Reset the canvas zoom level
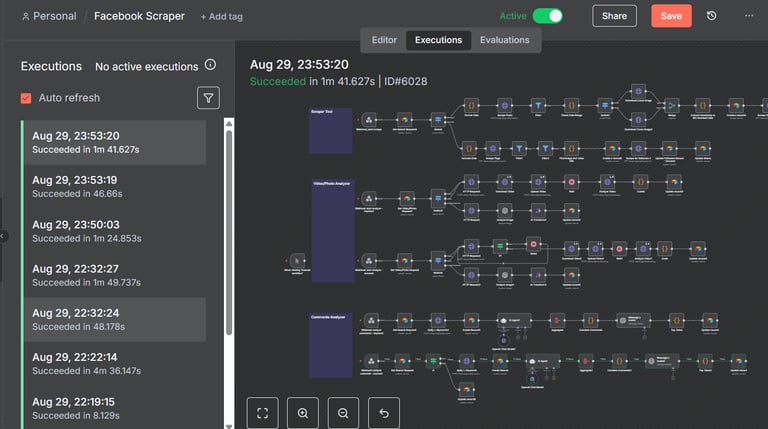The width and height of the screenshot is (768, 429). (x=384, y=413)
